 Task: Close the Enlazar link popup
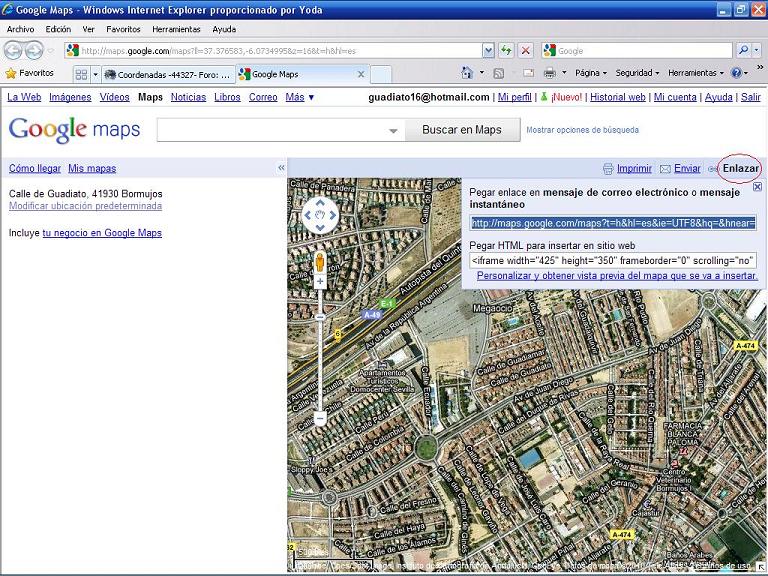pos(757,187)
